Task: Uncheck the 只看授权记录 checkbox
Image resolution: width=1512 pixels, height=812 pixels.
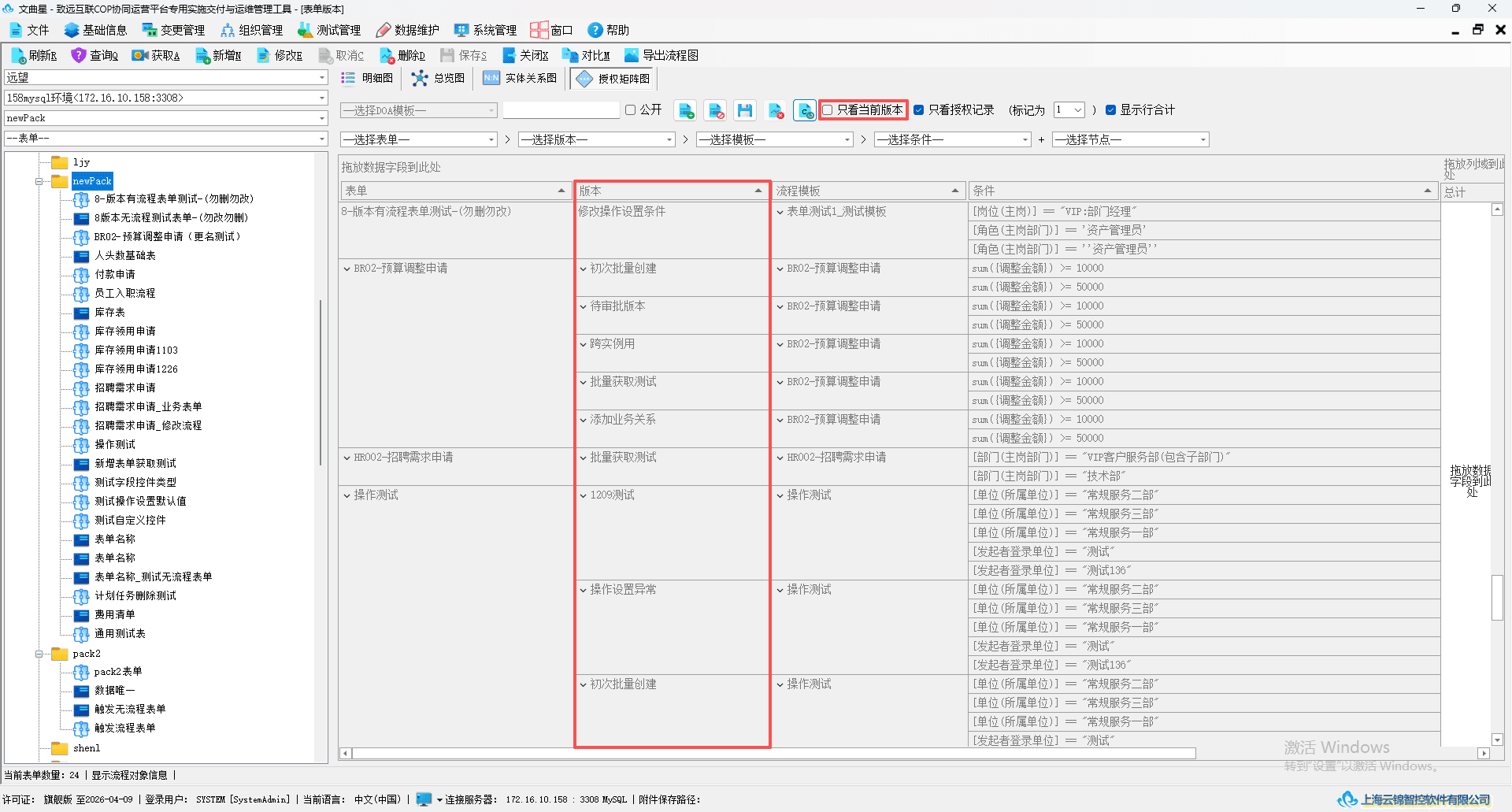Action: [x=918, y=110]
